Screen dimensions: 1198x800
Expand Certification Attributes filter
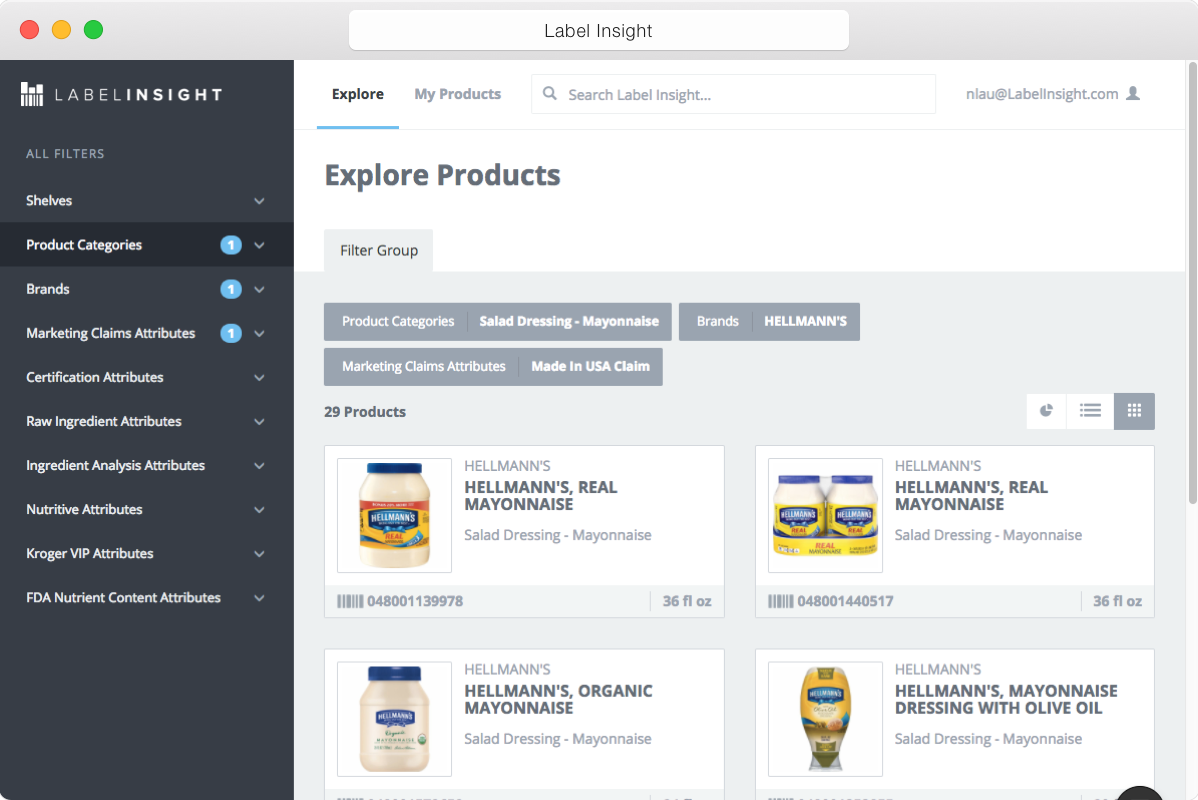pyautogui.click(x=147, y=377)
